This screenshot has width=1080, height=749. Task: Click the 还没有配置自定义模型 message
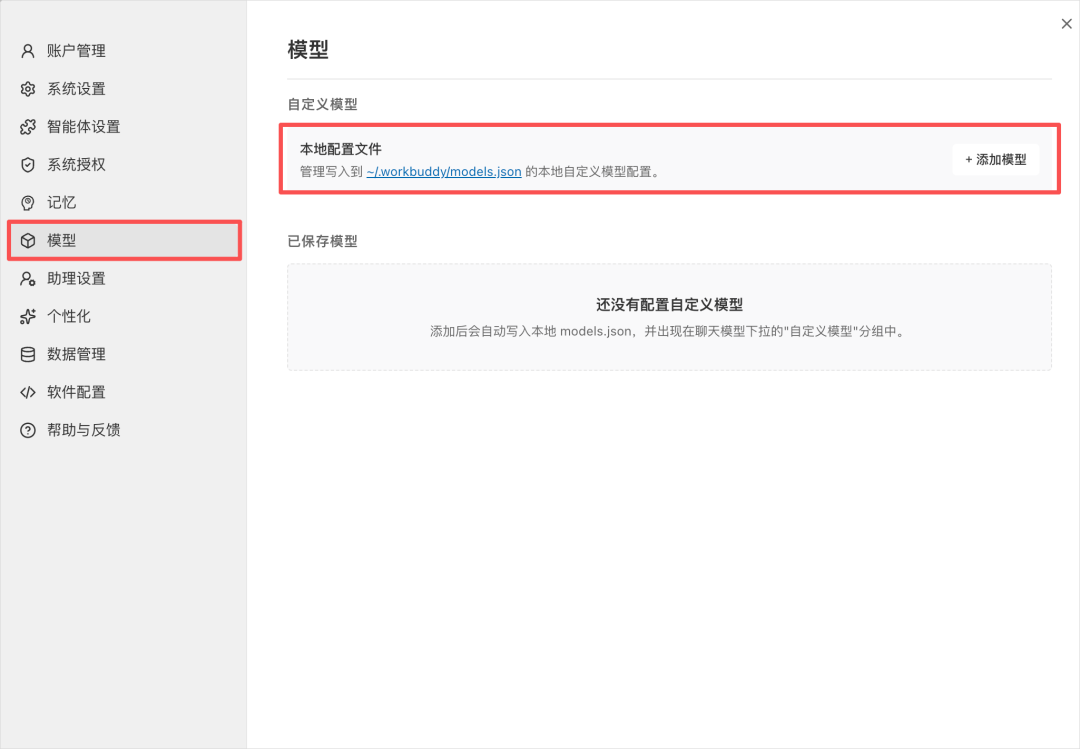point(669,305)
